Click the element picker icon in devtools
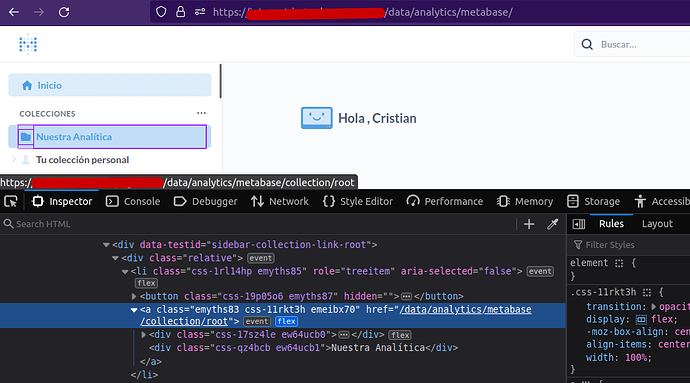The width and height of the screenshot is (690, 383). click(x=11, y=202)
